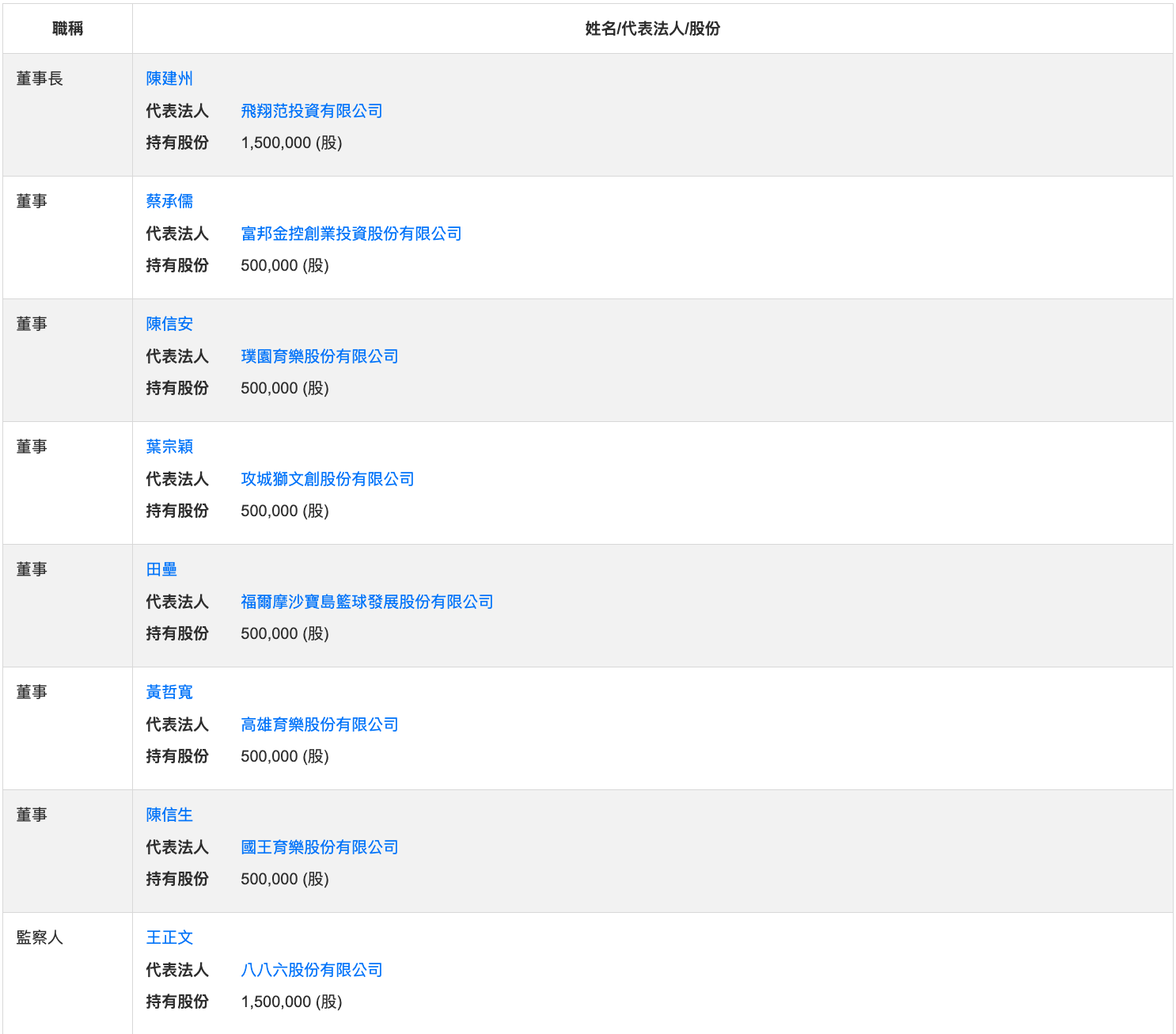The width and height of the screenshot is (1176, 1034).
Task: Open 高雄育樂股份有限公司 company link
Action: 319,724
